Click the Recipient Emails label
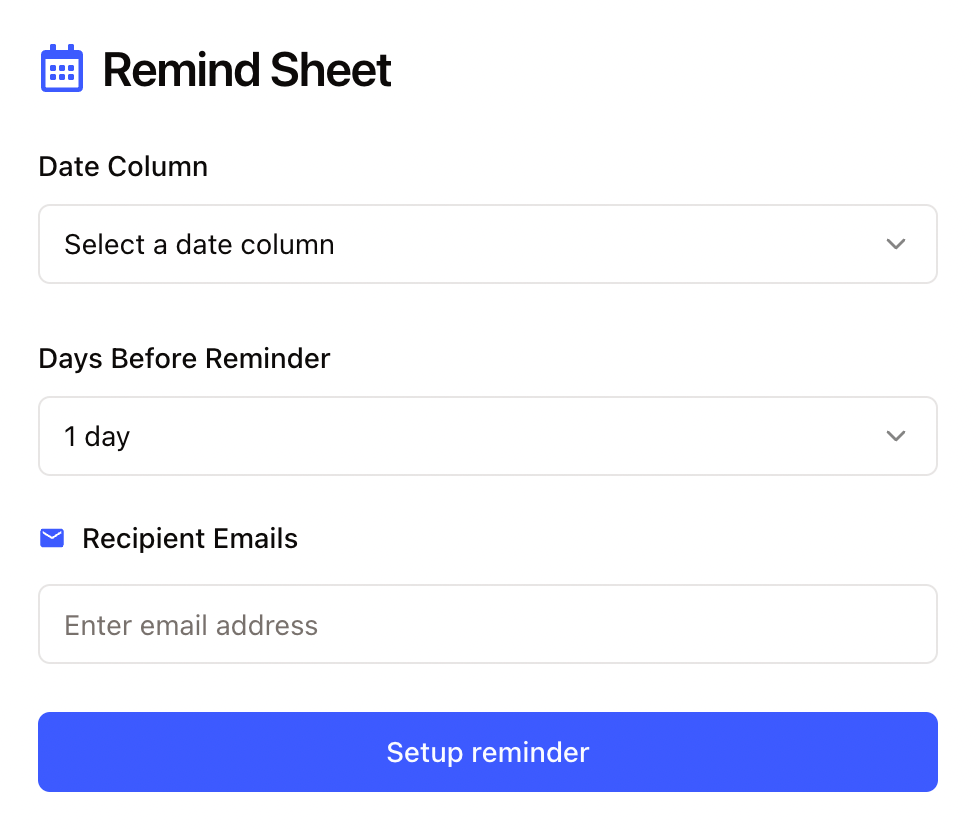 (190, 538)
